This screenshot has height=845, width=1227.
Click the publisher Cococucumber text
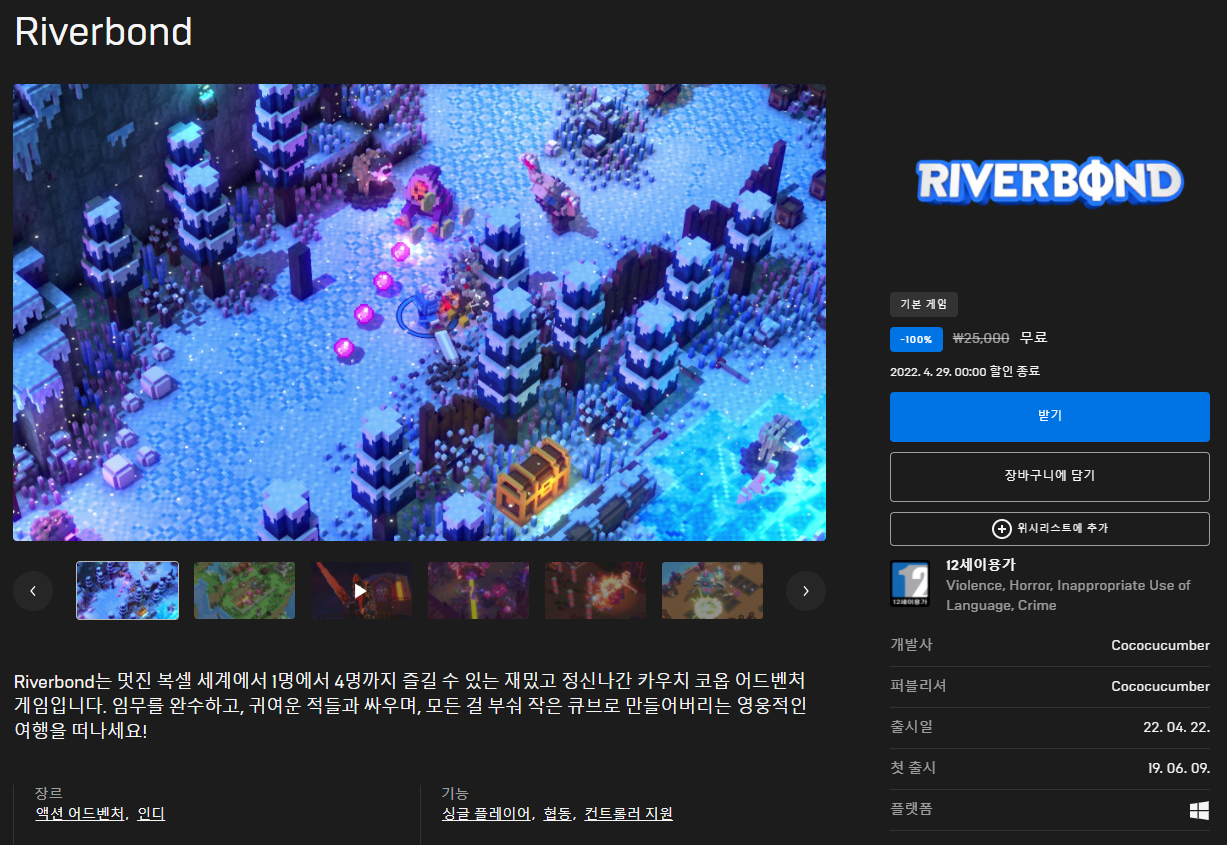pos(1160,687)
